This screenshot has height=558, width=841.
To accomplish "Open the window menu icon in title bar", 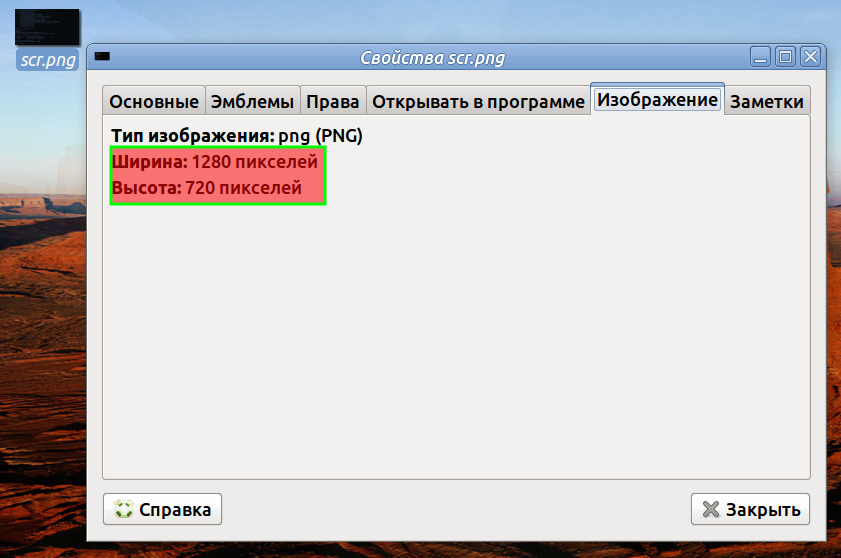I will pyautogui.click(x=102, y=56).
